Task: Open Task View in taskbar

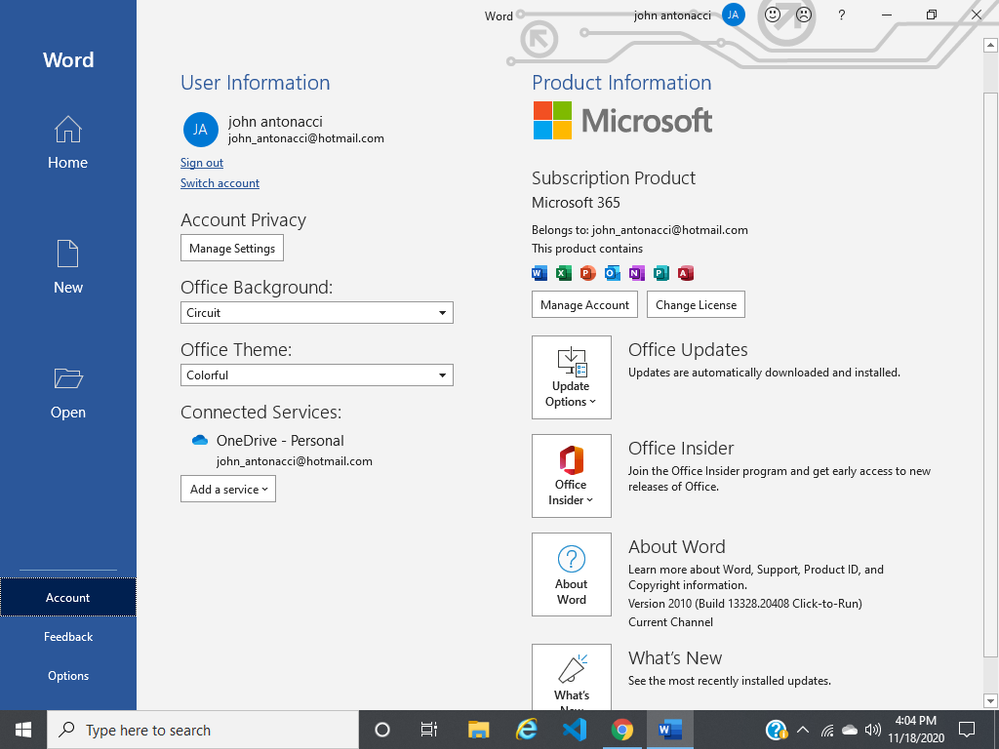Action: (x=429, y=730)
